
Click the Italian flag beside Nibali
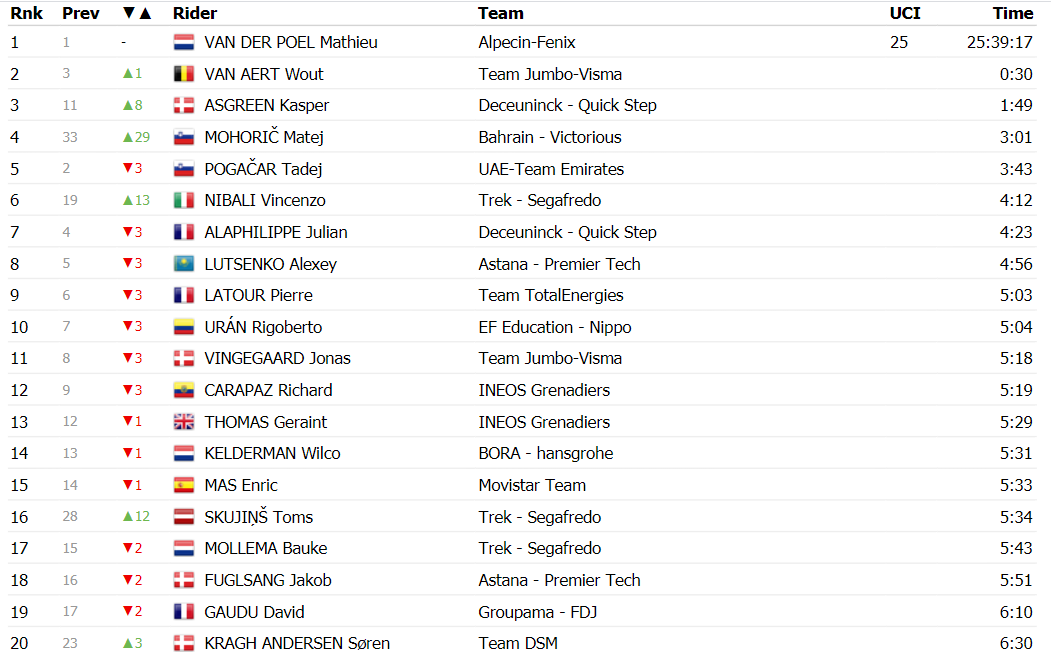click(184, 200)
